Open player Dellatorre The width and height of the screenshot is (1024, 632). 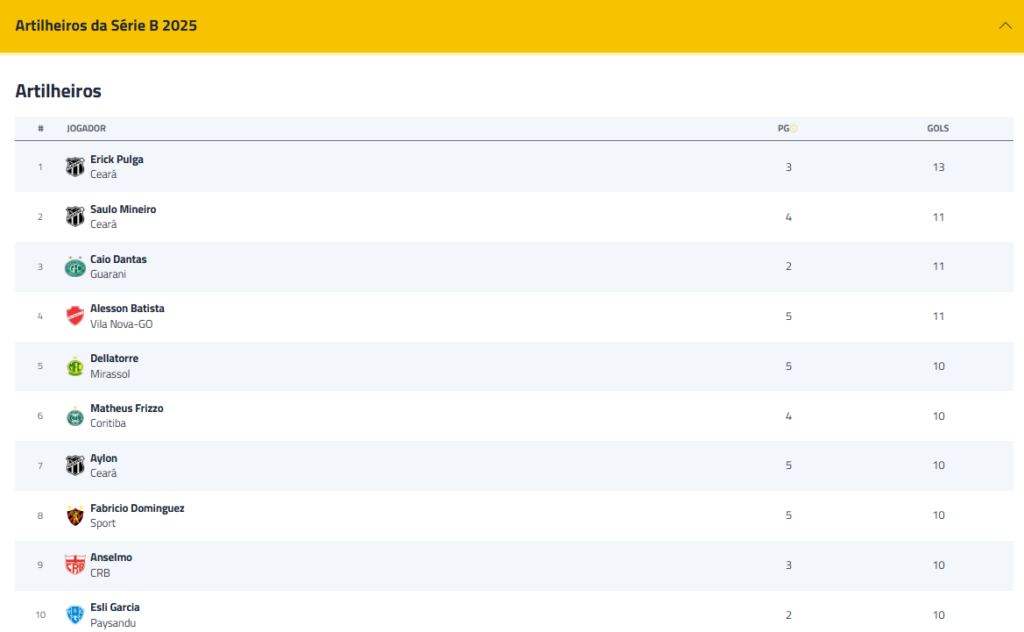(114, 358)
